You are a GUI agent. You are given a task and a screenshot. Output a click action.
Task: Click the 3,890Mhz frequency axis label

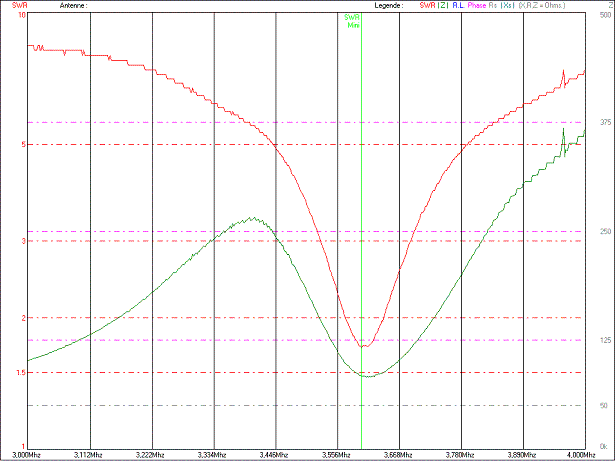tap(522, 454)
